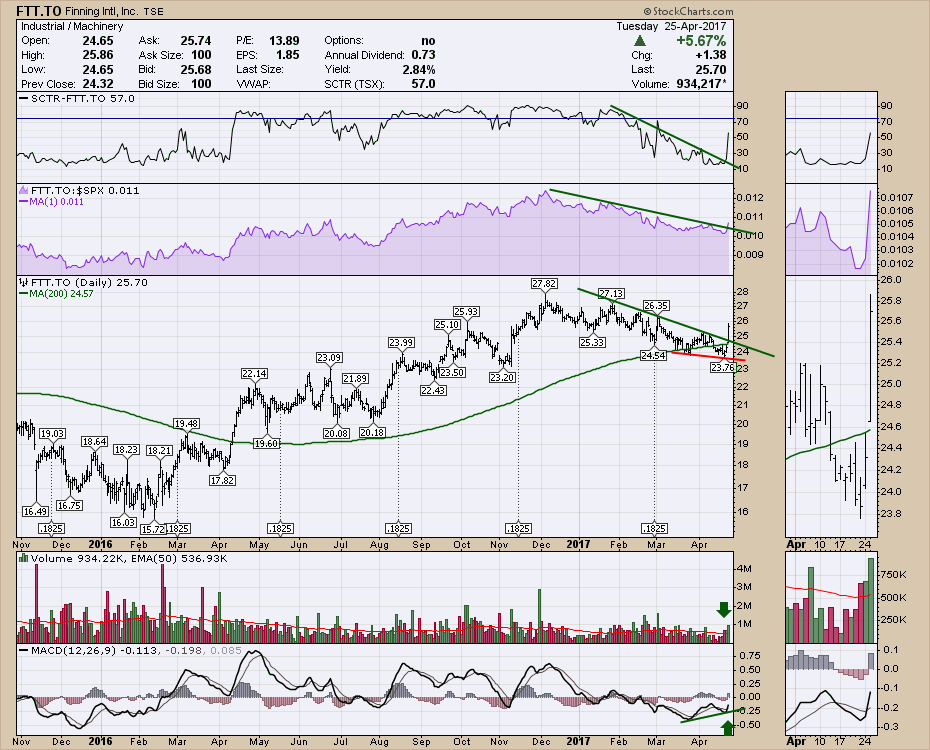Click the 25.93 price high label

click(x=467, y=312)
